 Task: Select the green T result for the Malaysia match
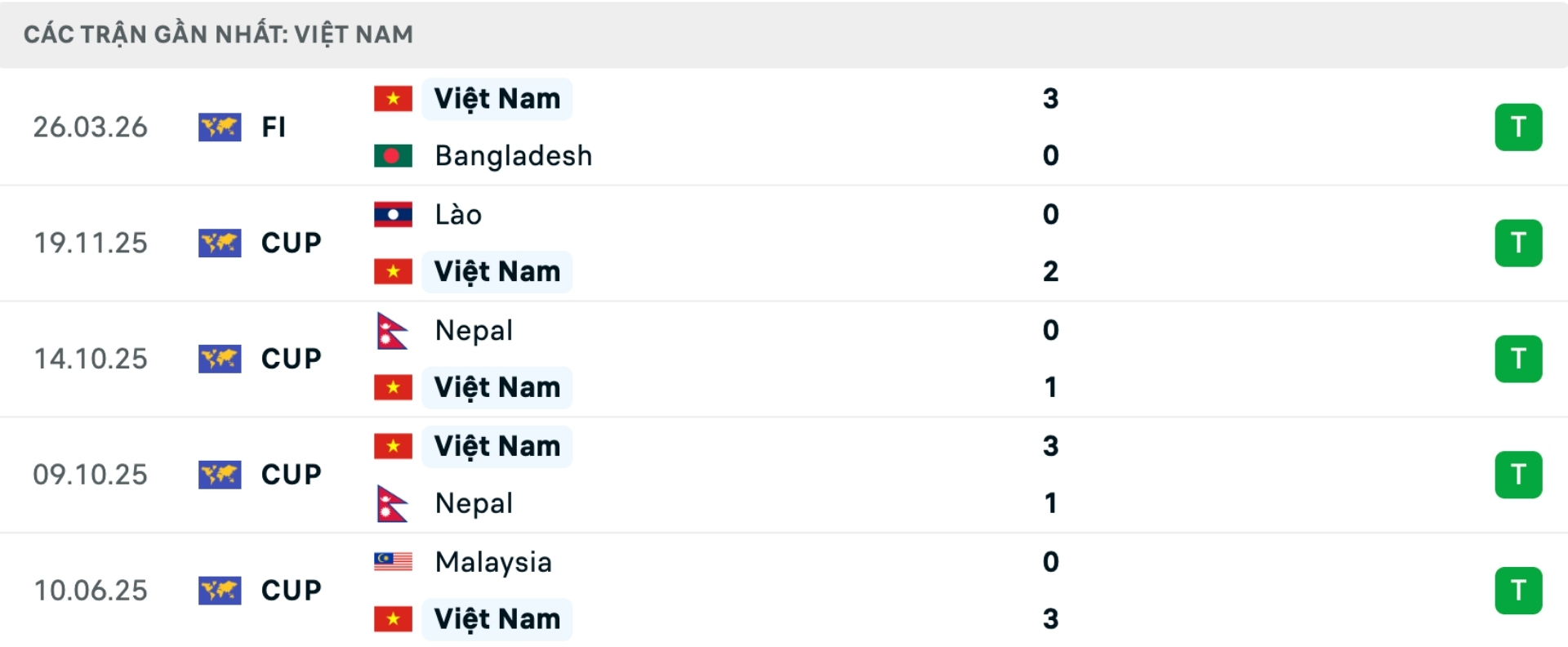click(1519, 590)
